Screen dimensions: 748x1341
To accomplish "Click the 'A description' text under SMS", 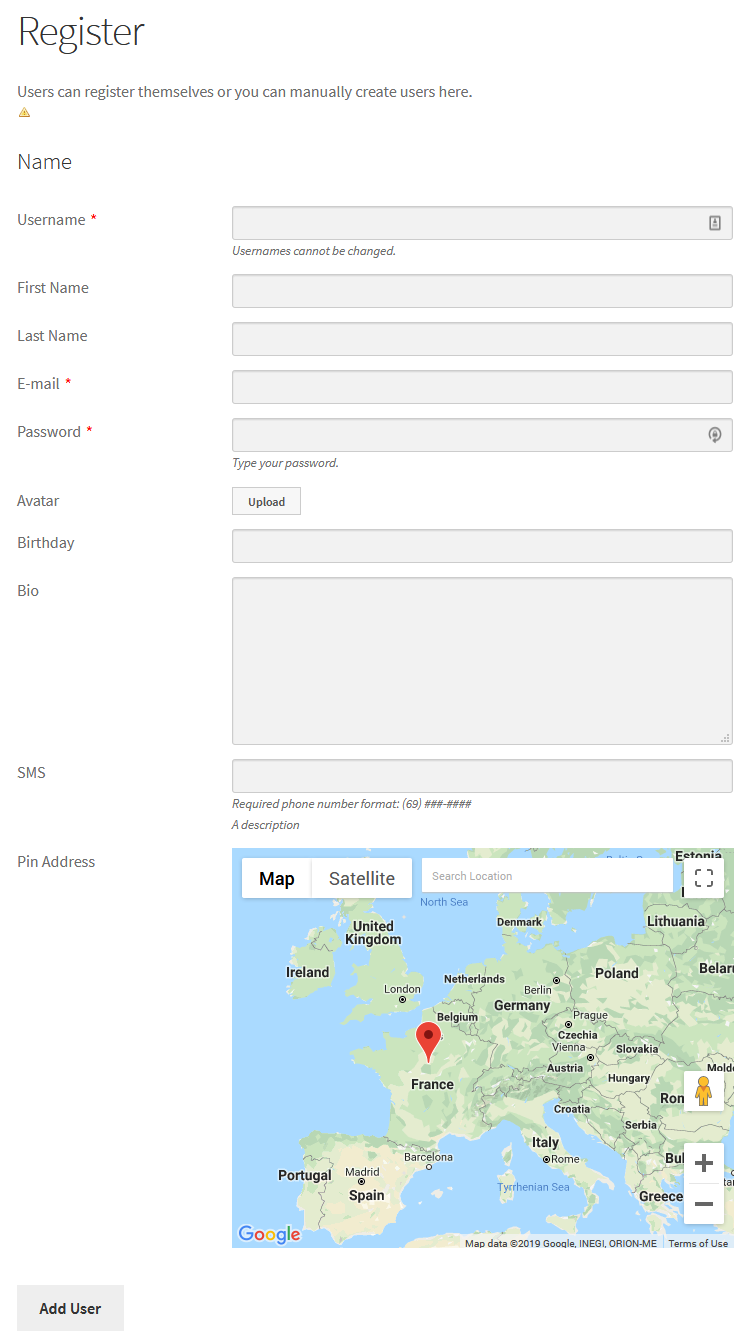I will pyautogui.click(x=265, y=825).
